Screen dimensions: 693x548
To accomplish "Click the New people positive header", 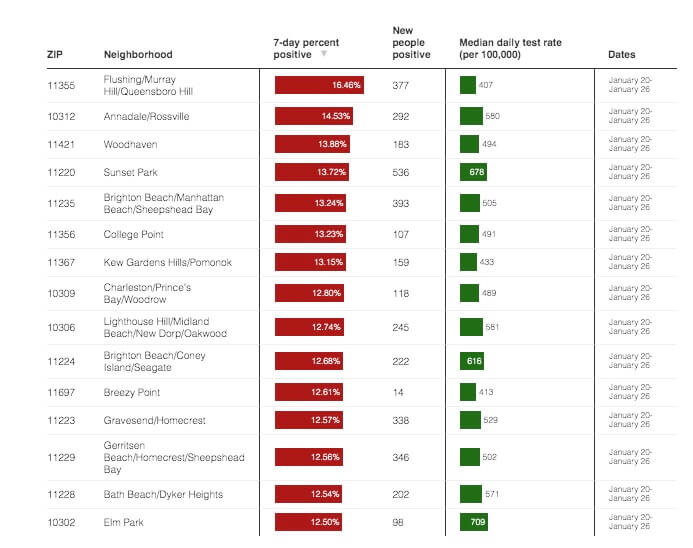I will click(x=411, y=43).
